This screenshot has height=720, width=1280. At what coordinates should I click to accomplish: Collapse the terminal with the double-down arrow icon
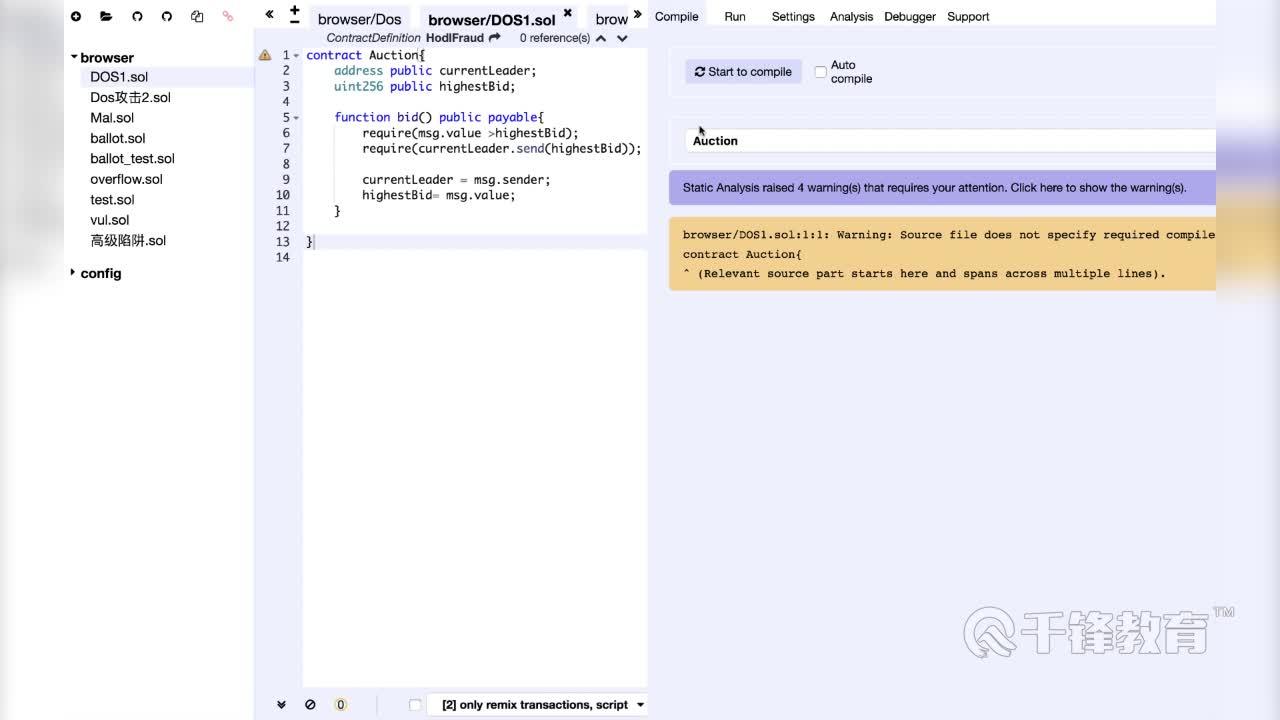coord(281,705)
